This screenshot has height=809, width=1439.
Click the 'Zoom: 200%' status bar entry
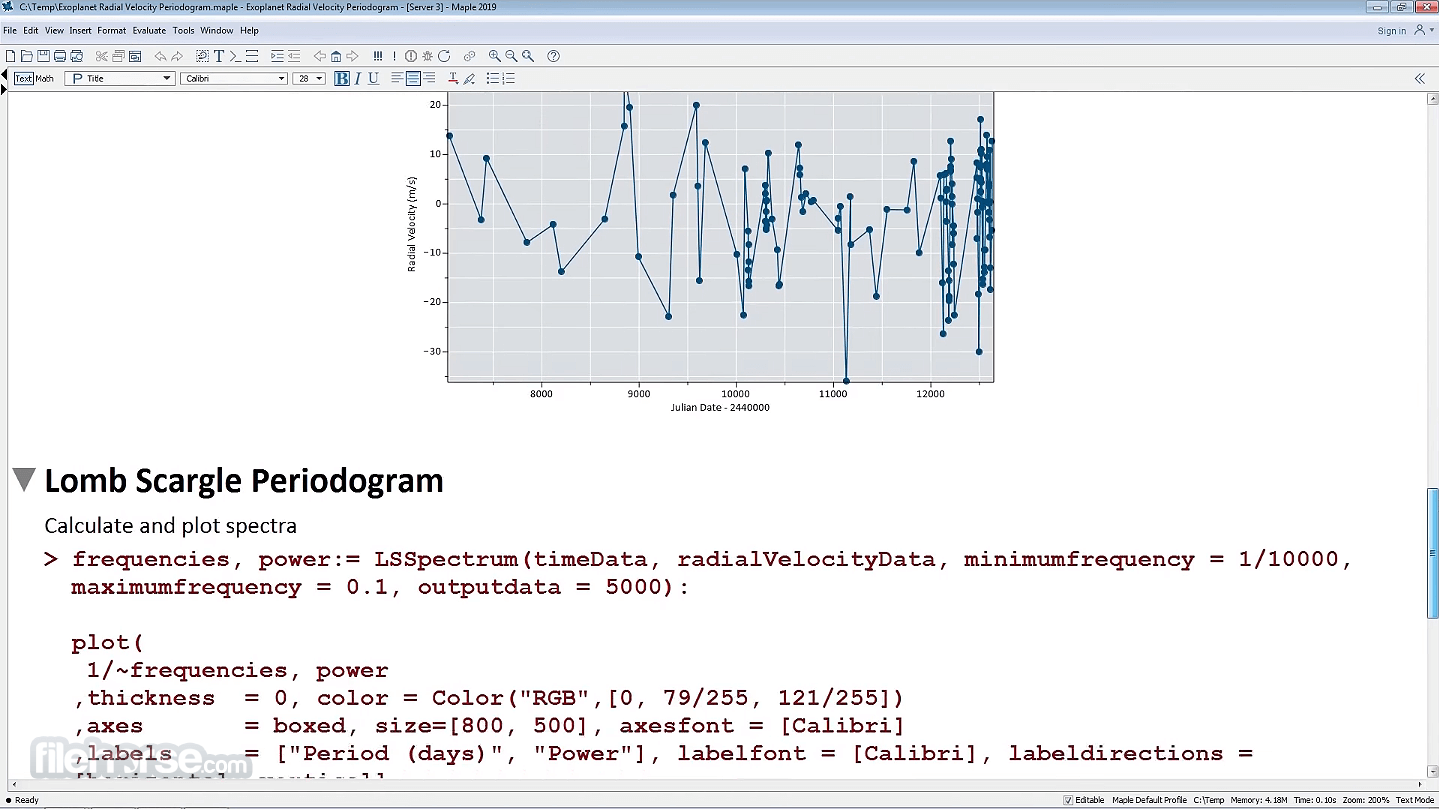[1368, 800]
